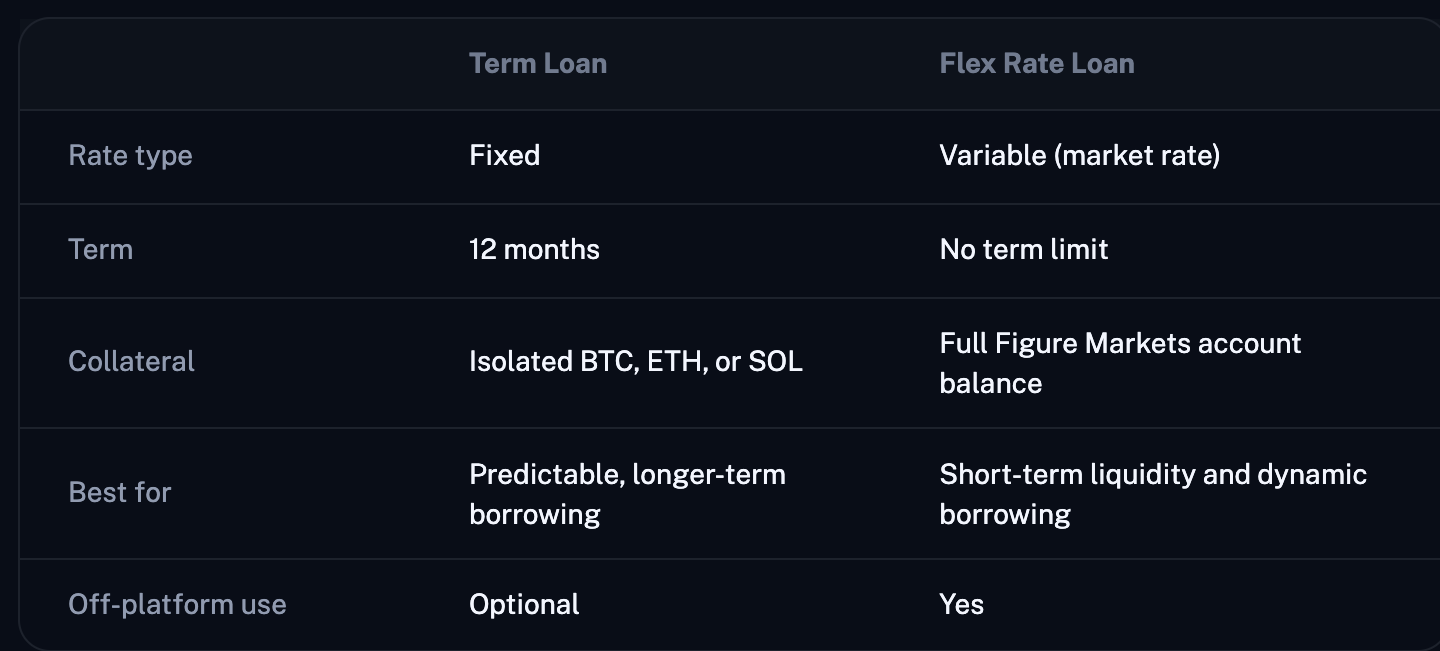
Task: Click the Yes cell under Flex Rate Loan
Action: (962, 604)
